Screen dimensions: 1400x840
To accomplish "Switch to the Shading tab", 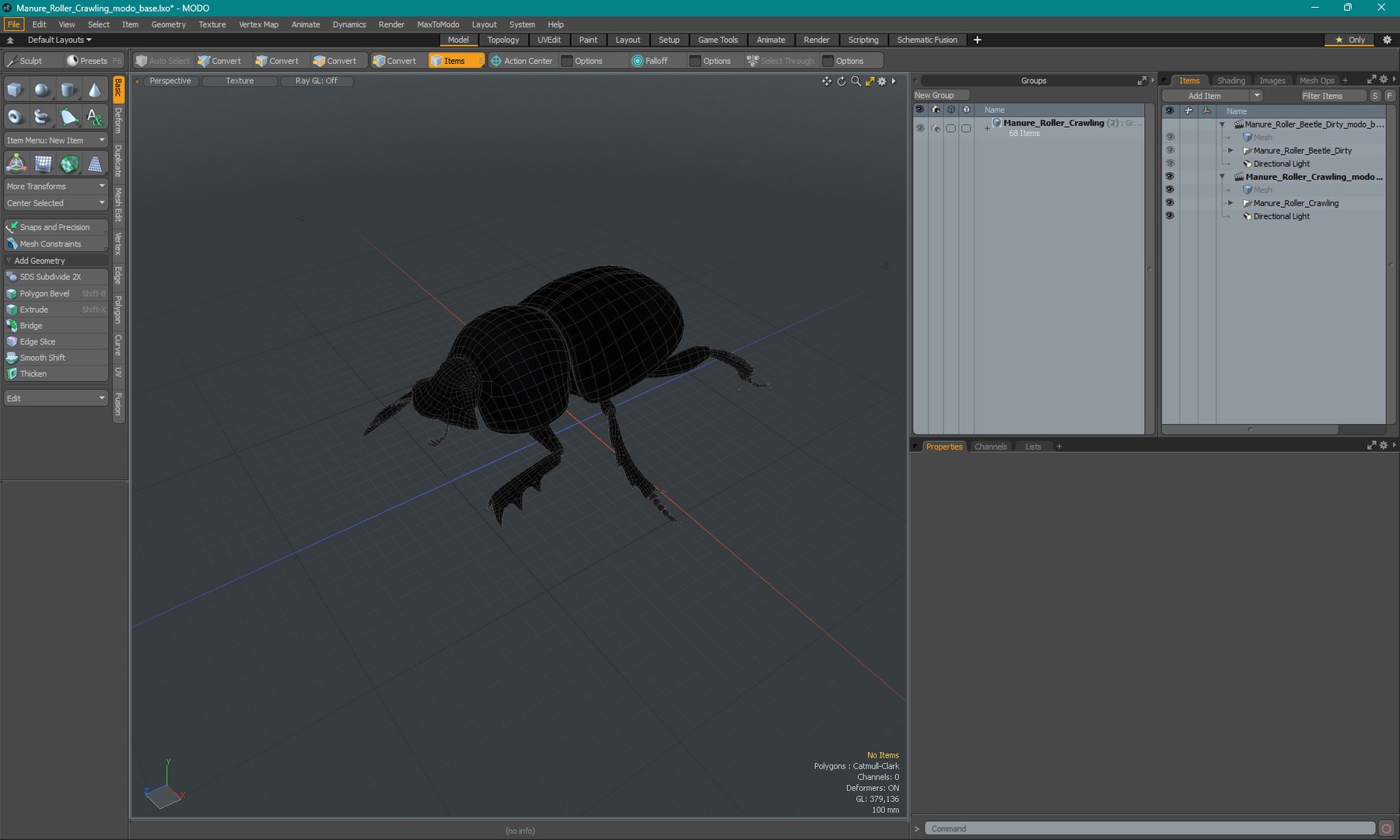I will [x=1230, y=81].
